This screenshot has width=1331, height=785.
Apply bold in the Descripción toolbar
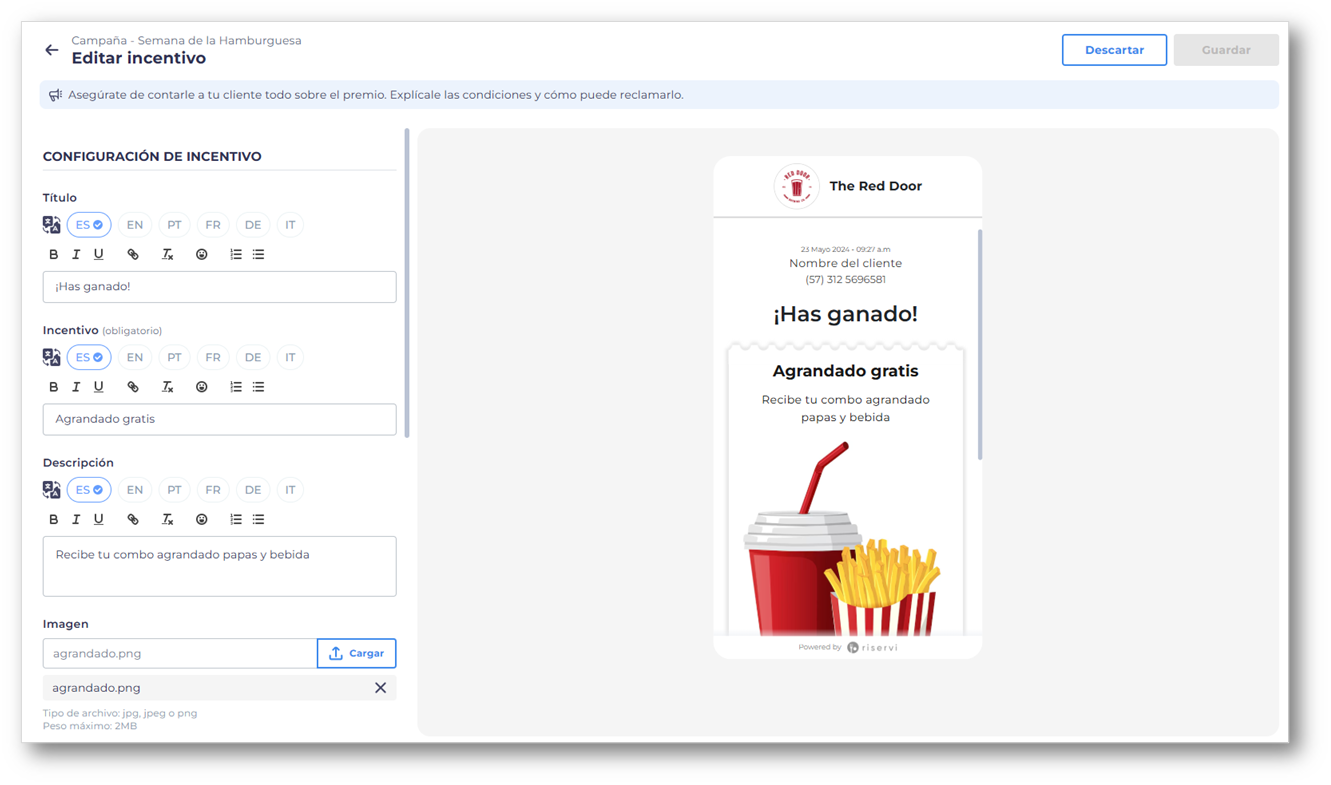(54, 520)
